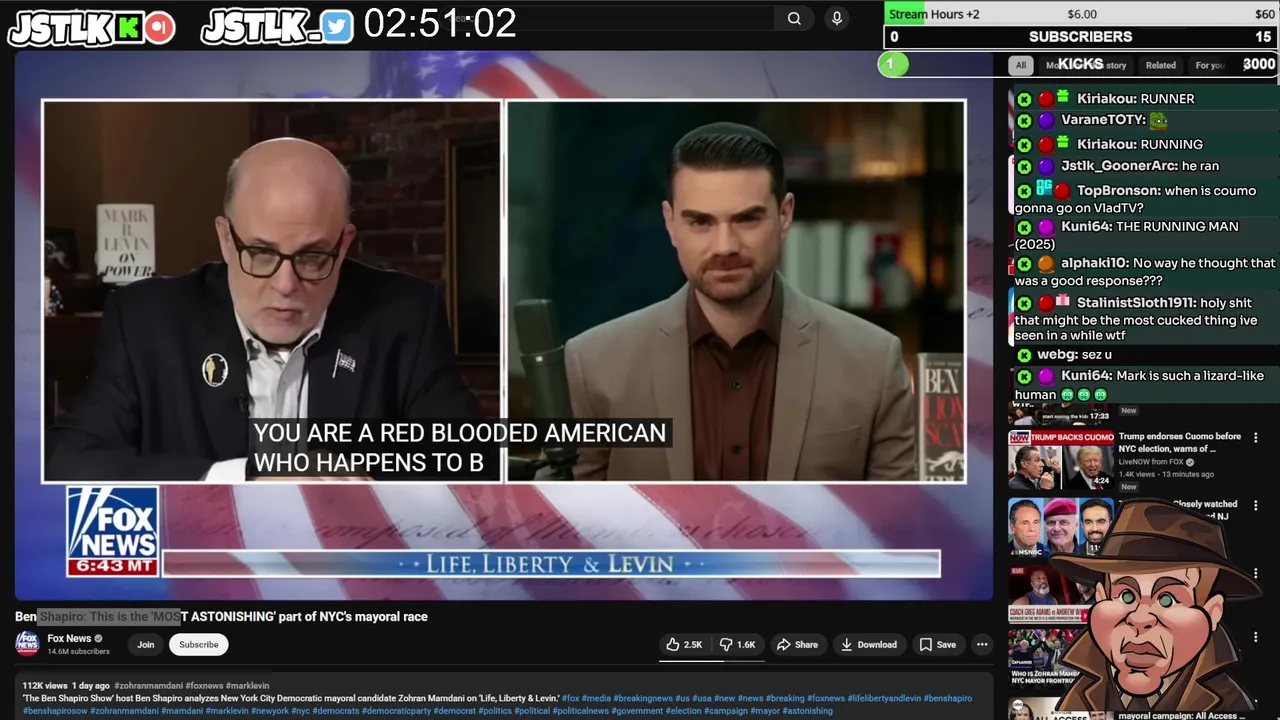Click alphaki10's chat message

[1145, 272]
